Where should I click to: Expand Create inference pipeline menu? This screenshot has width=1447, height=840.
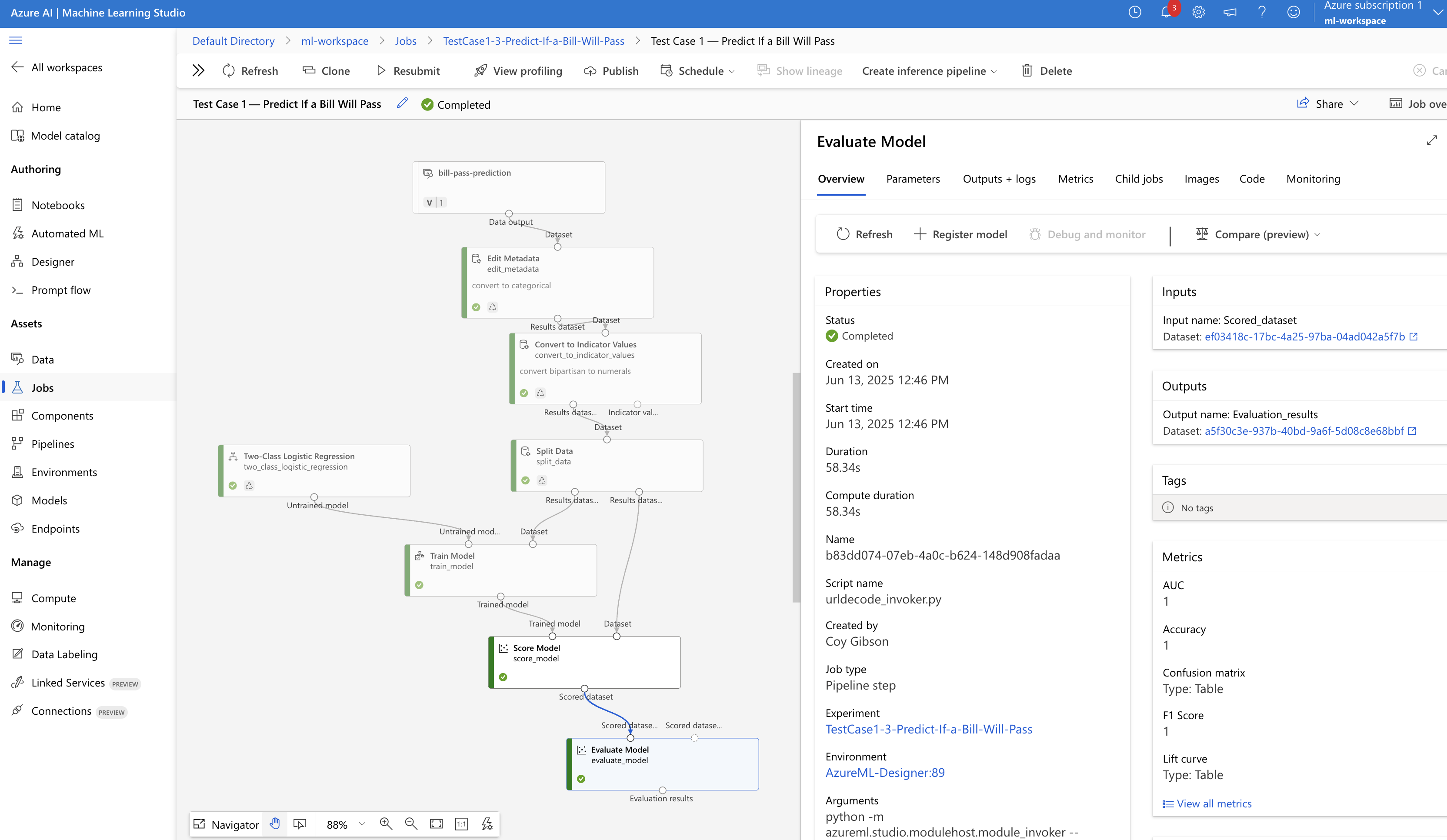[930, 70]
